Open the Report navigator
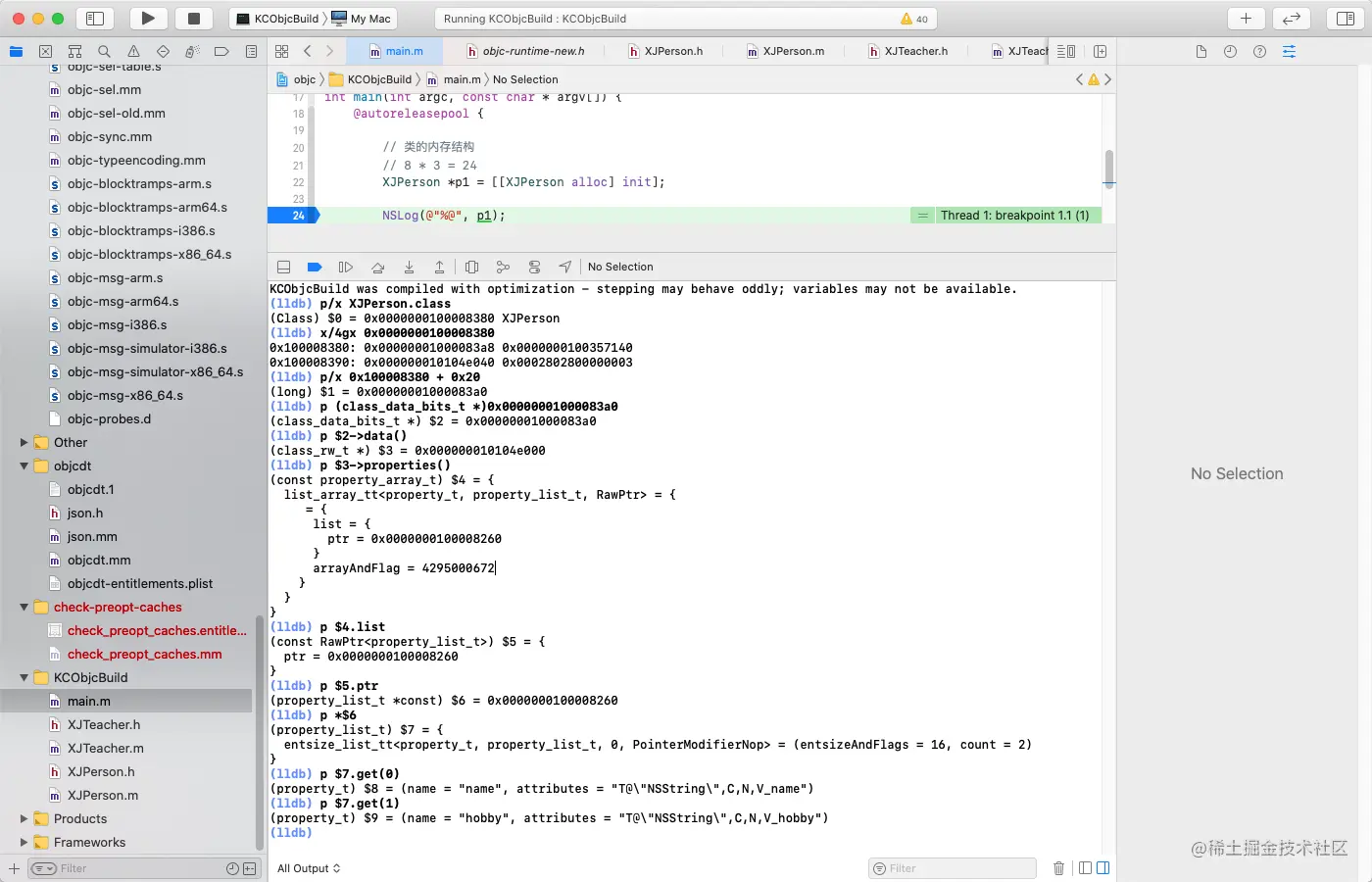This screenshot has height=882, width=1372. coord(251,51)
